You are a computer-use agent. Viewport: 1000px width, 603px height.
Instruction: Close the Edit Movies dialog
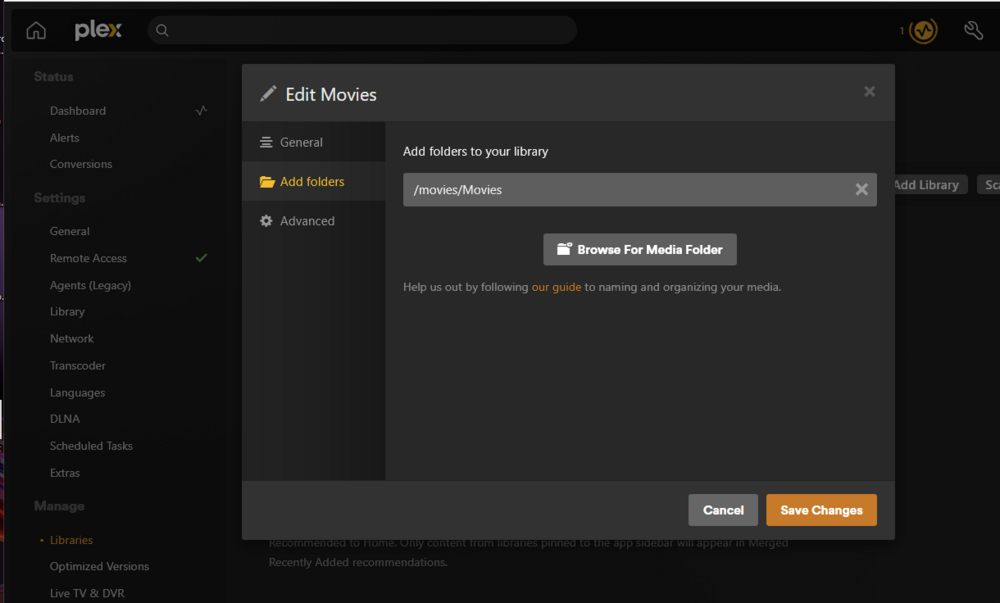pos(869,92)
